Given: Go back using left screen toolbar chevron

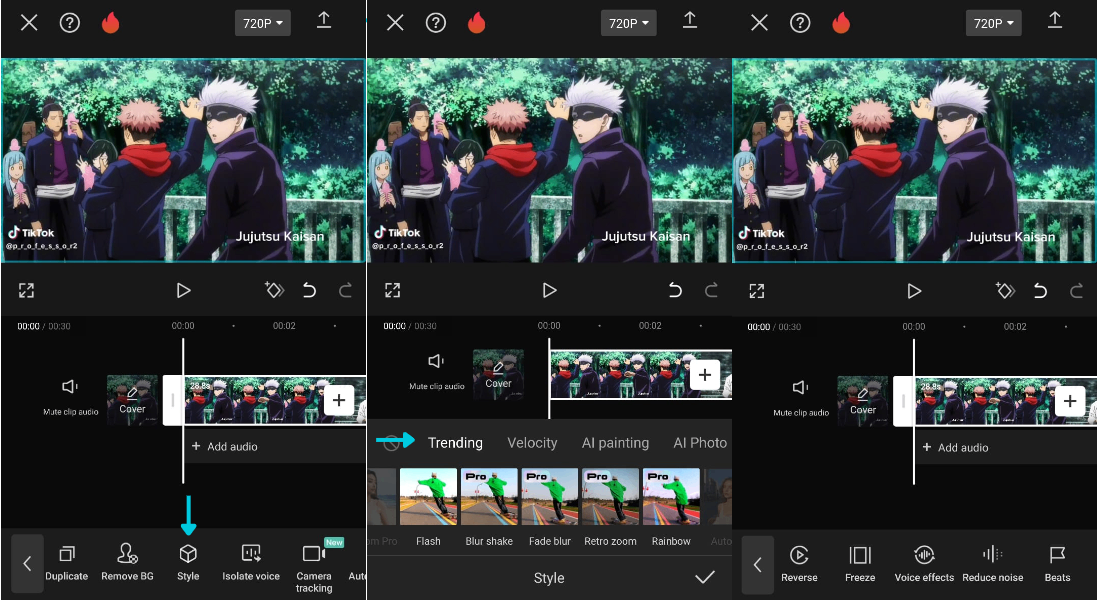Looking at the screenshot, I should click(27, 564).
